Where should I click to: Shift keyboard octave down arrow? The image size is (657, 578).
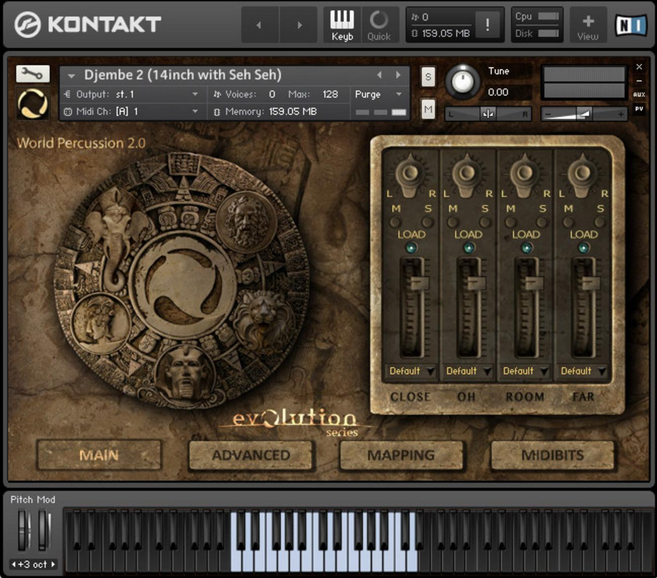(14, 564)
